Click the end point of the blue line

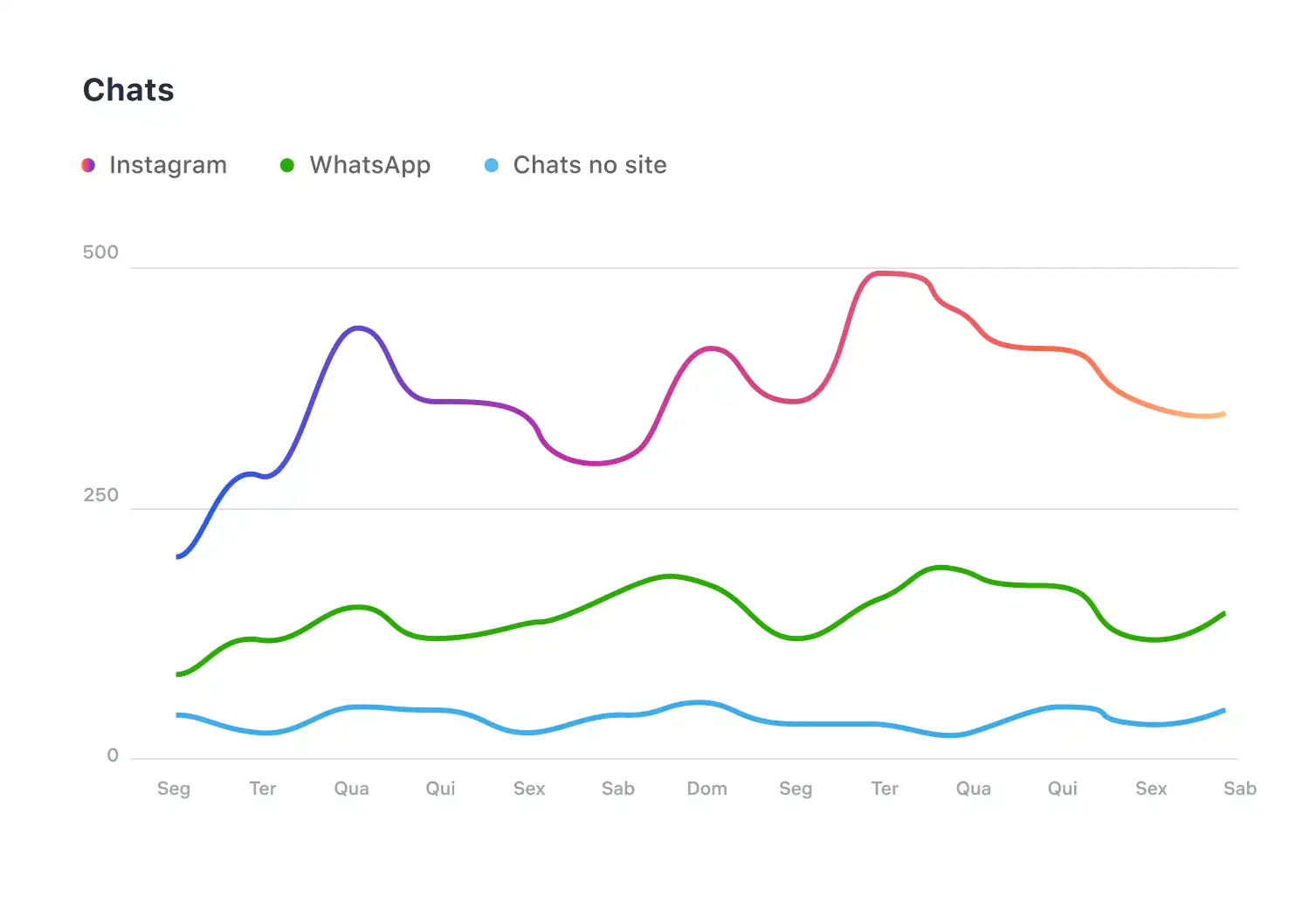coord(1224,710)
